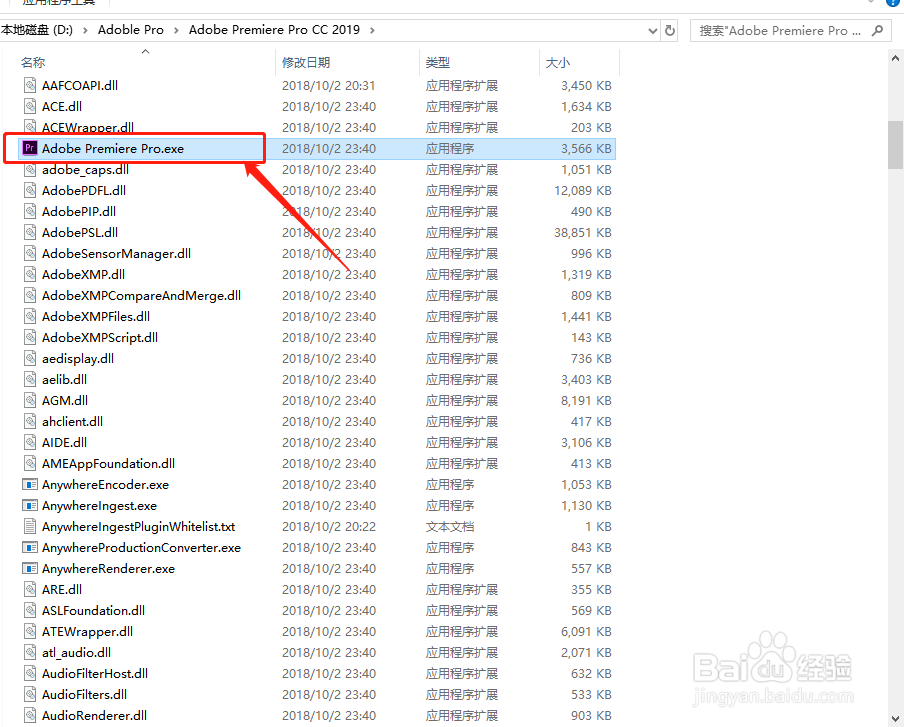This screenshot has height=727, width=904.
Task: Select the file name AudioFilterHost.dll
Action: pos(95,673)
